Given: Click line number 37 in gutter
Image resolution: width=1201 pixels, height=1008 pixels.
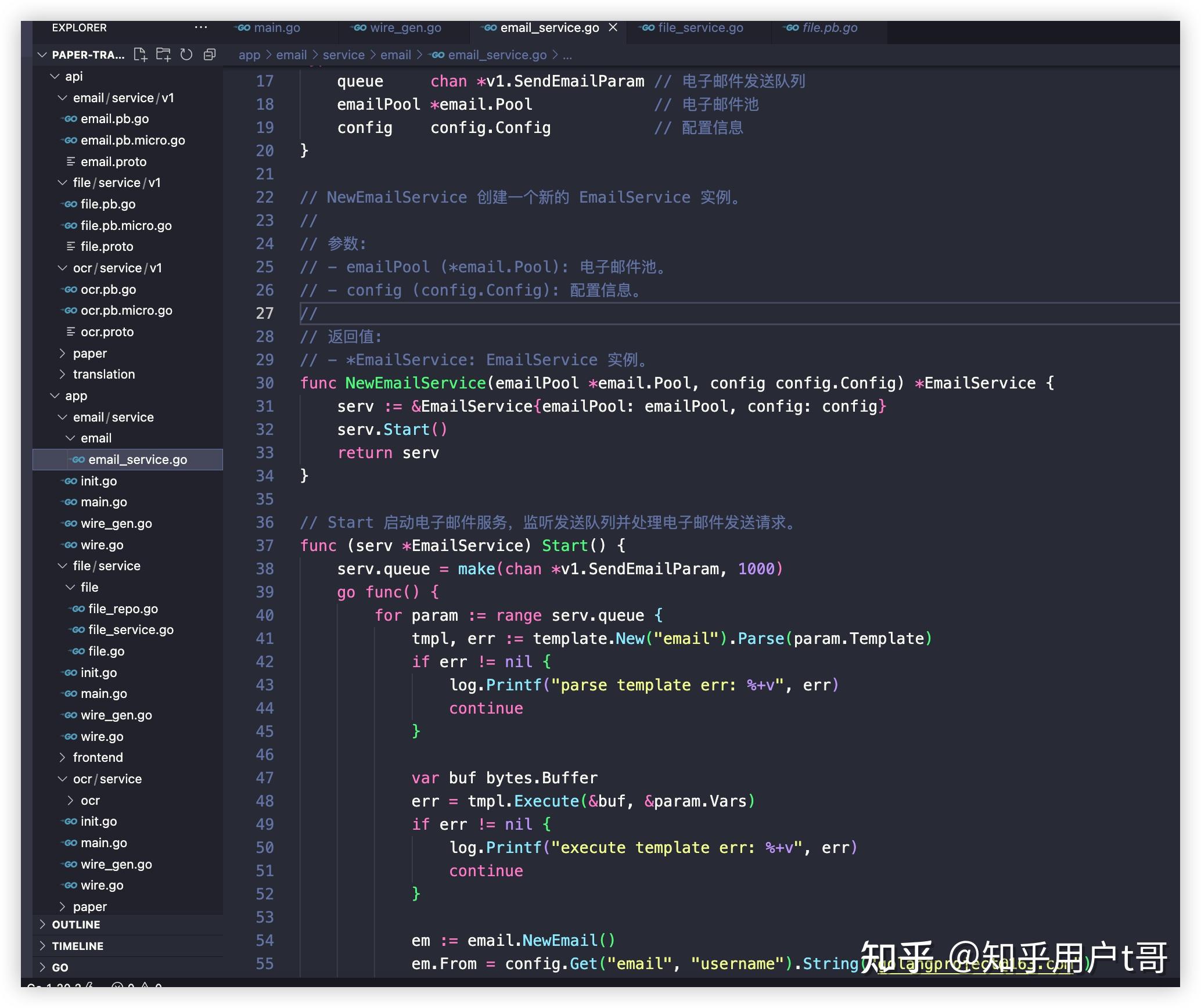Looking at the screenshot, I should point(264,546).
